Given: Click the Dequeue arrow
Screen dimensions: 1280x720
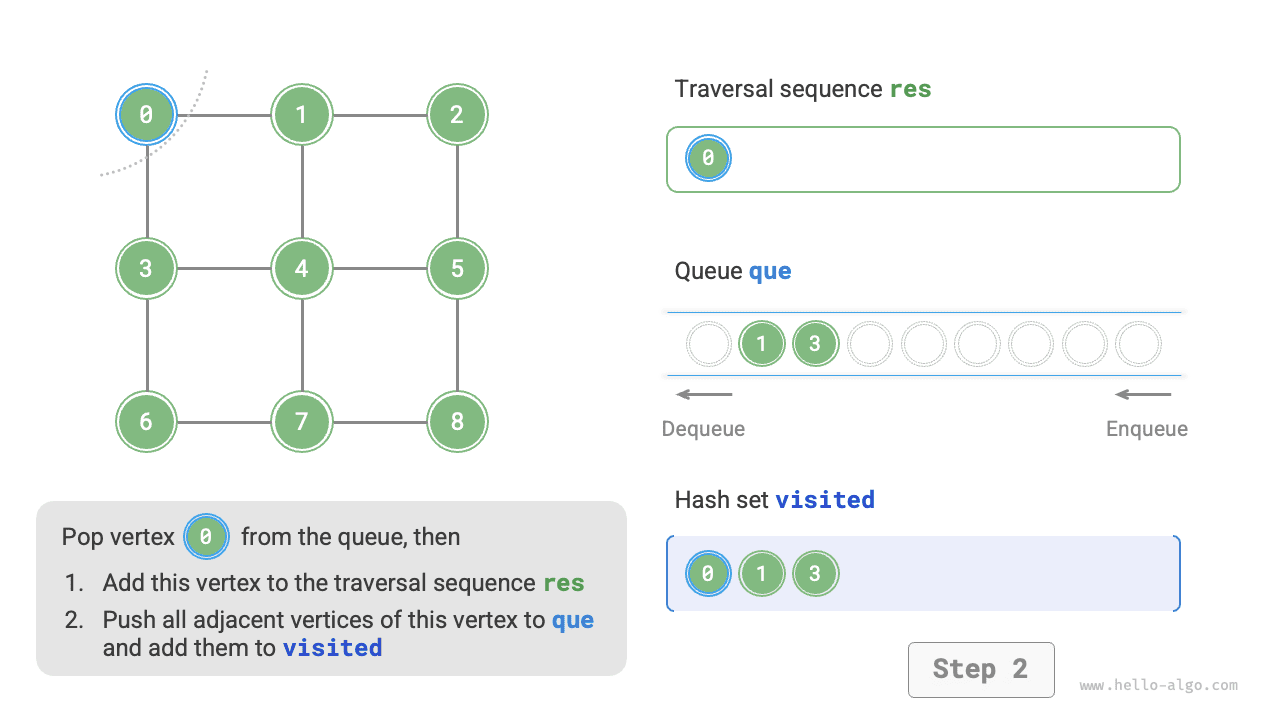Looking at the screenshot, I should pyautogui.click(x=704, y=395).
